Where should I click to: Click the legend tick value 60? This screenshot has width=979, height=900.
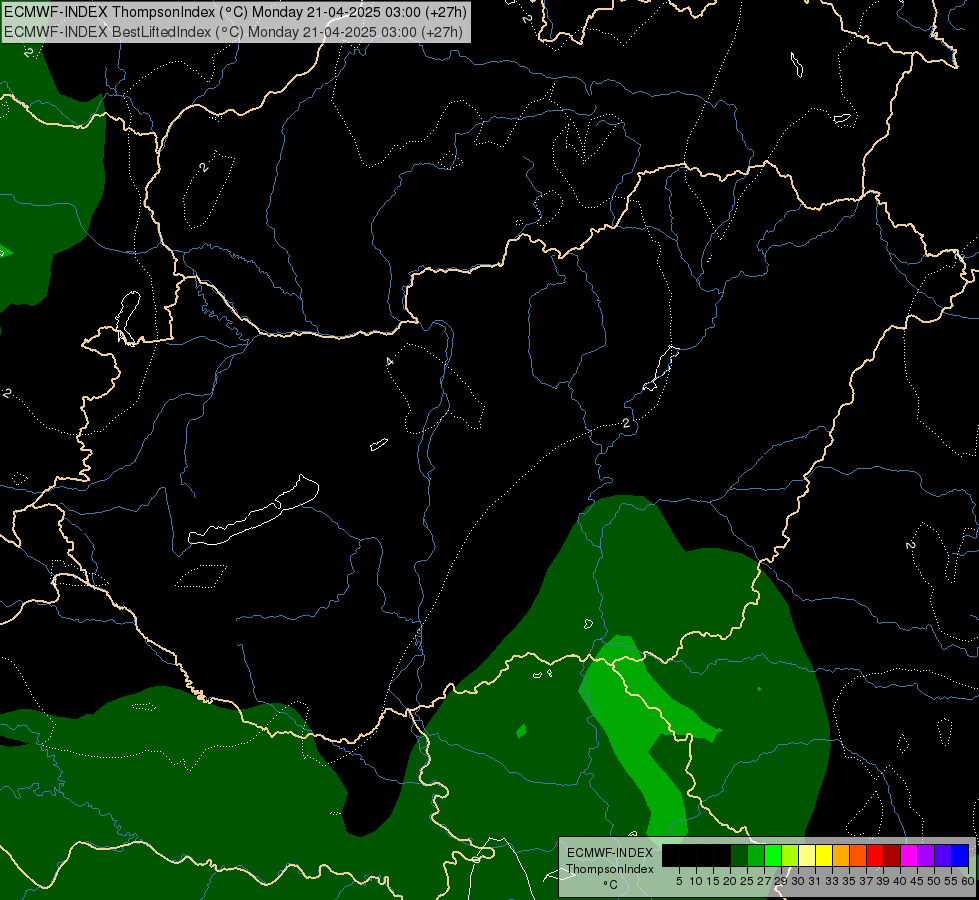pyautogui.click(x=967, y=881)
